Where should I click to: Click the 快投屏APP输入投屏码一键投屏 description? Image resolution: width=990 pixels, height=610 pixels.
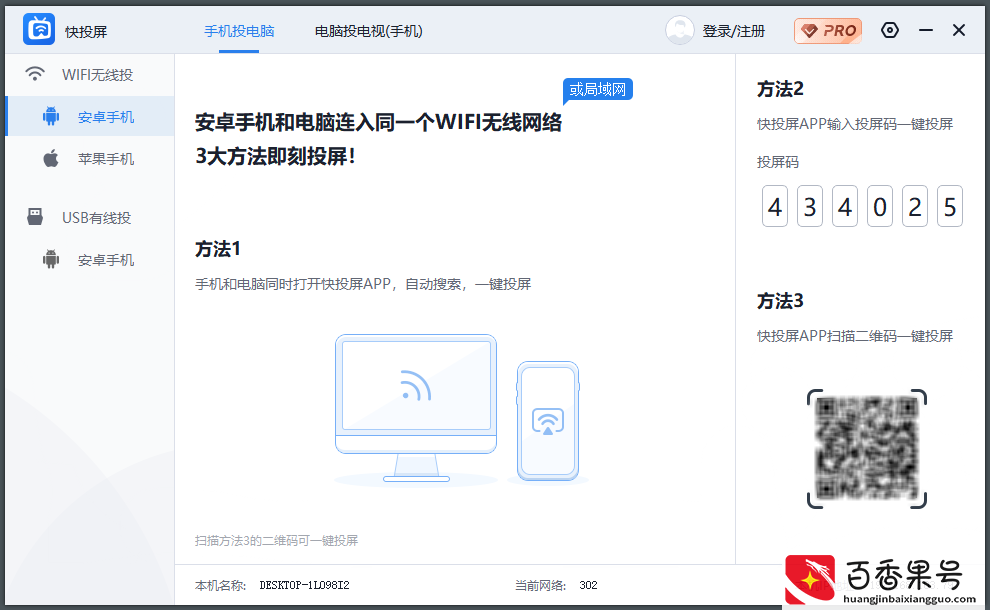855,124
